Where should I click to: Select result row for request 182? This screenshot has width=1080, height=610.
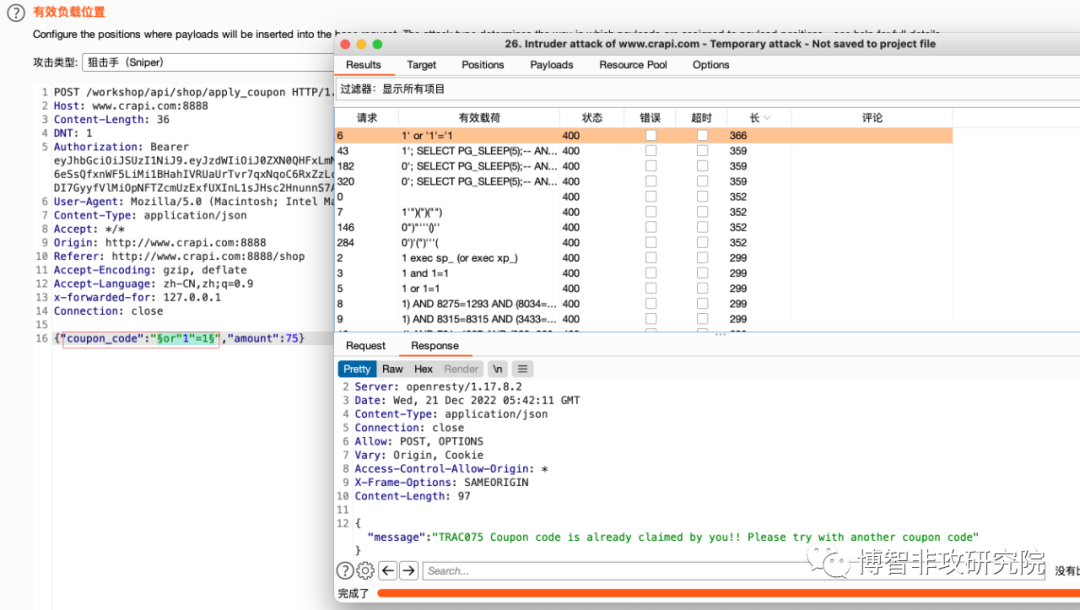(644, 166)
